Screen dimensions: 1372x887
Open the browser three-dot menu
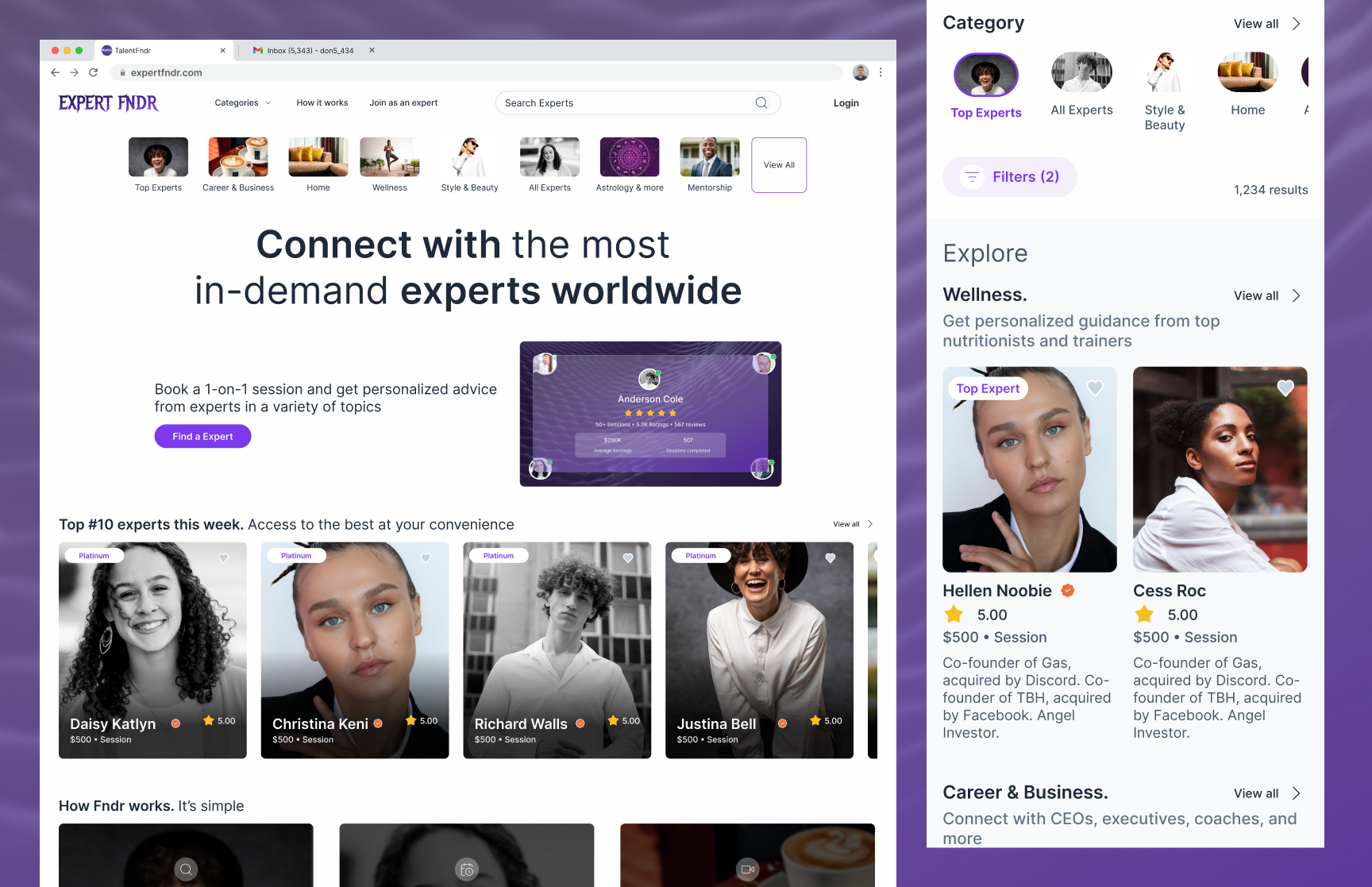pyautogui.click(x=881, y=72)
